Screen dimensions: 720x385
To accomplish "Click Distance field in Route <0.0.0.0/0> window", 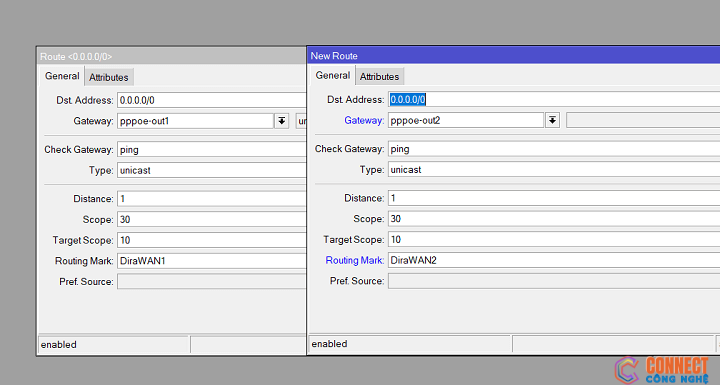I will click(x=212, y=198).
